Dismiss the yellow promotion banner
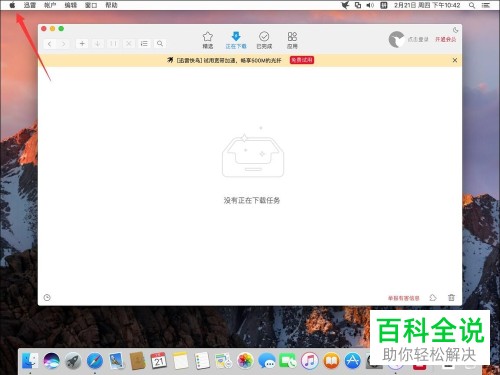The height and width of the screenshot is (375, 500). pos(455,60)
